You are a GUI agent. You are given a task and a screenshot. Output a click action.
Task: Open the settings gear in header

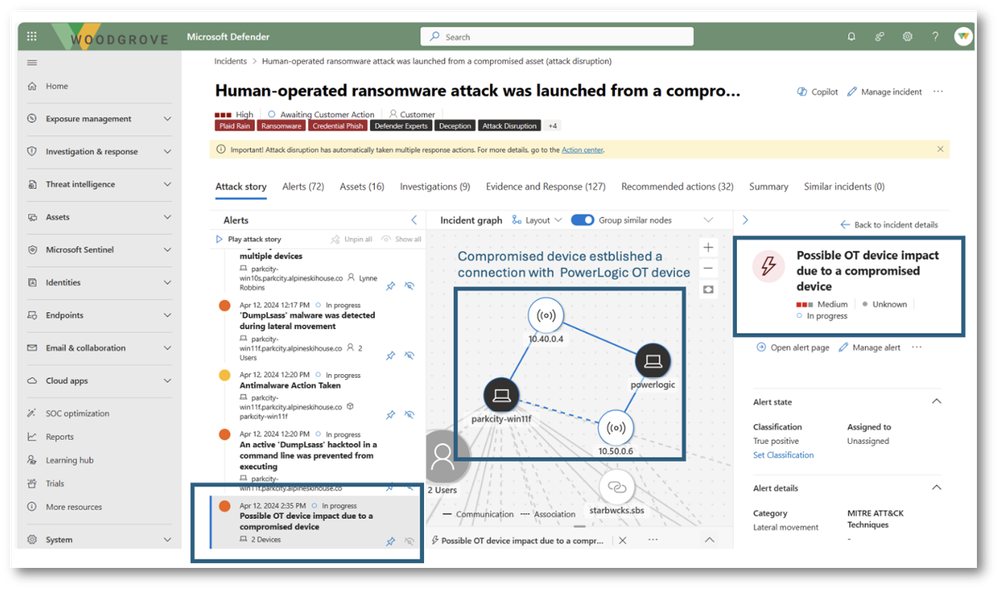(x=907, y=37)
